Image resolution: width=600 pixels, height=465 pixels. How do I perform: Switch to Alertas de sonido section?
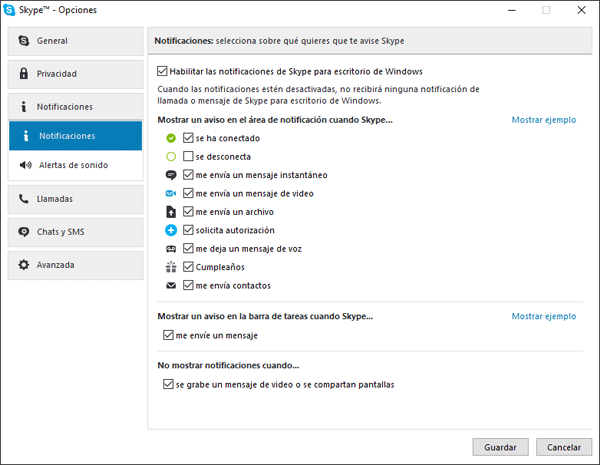click(x=75, y=165)
